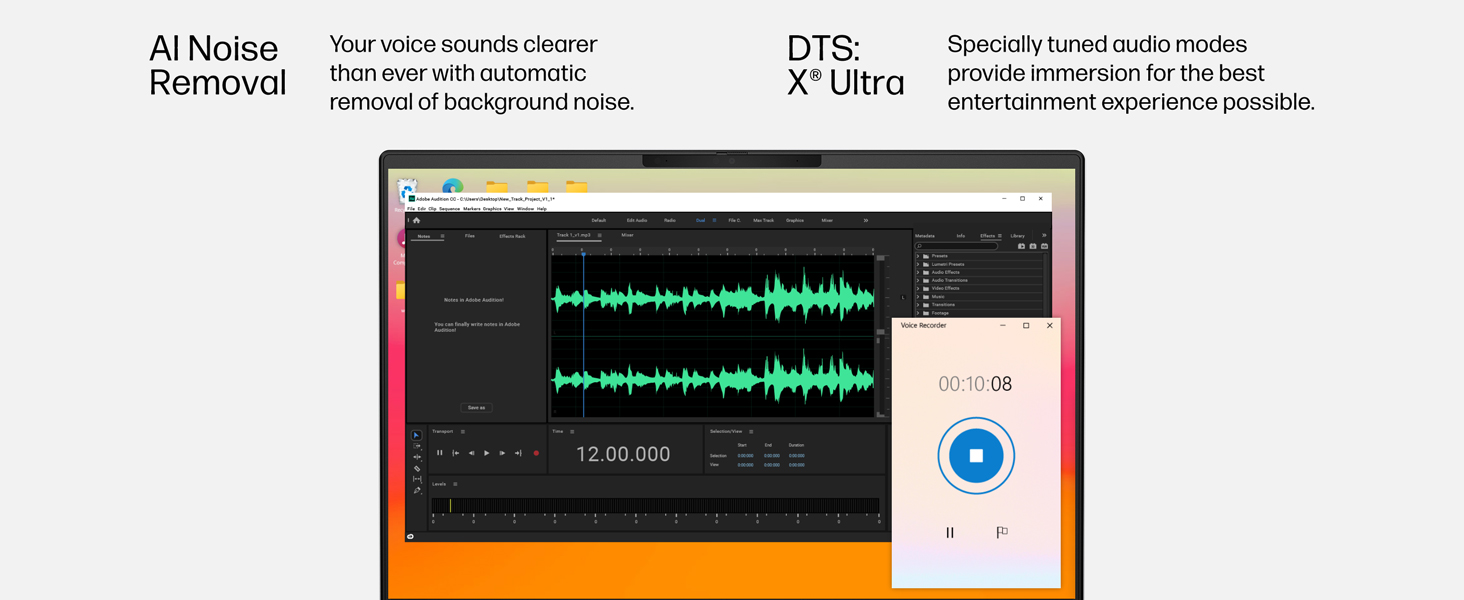Screen dimensions: 1464x600
Task: Pause the recording in Voice Recorder
Action: pyautogui.click(x=949, y=532)
